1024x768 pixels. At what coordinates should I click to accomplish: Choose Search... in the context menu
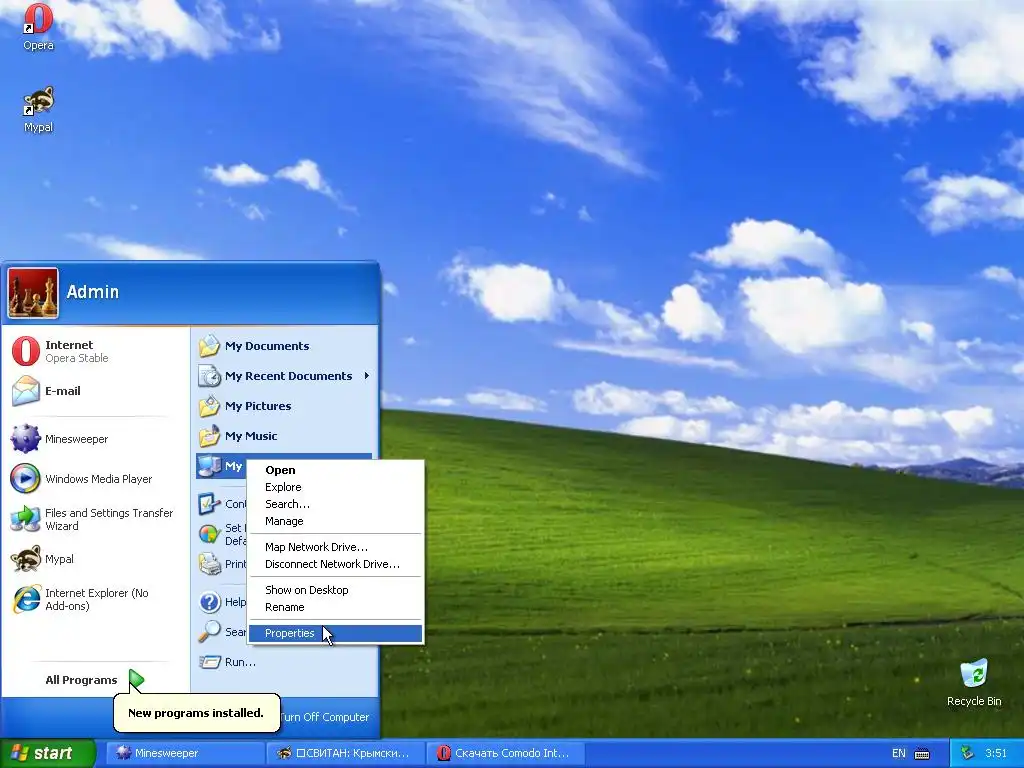(x=336, y=504)
